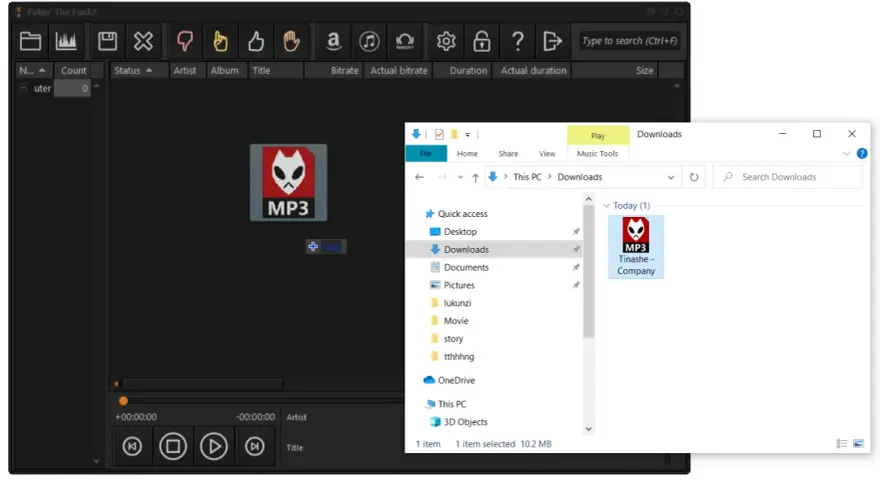Select Documents in navigation pane

coord(466,267)
